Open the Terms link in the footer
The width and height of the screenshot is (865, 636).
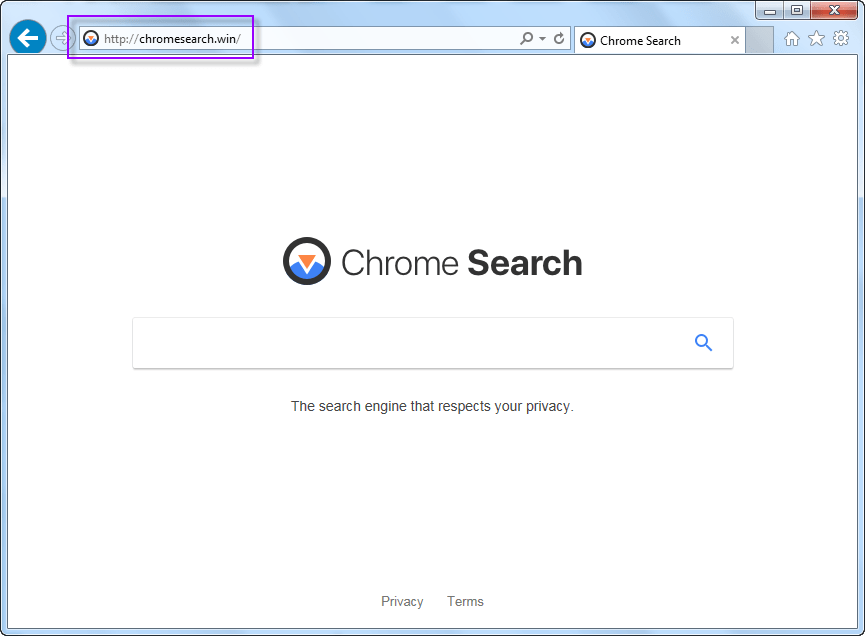click(465, 601)
